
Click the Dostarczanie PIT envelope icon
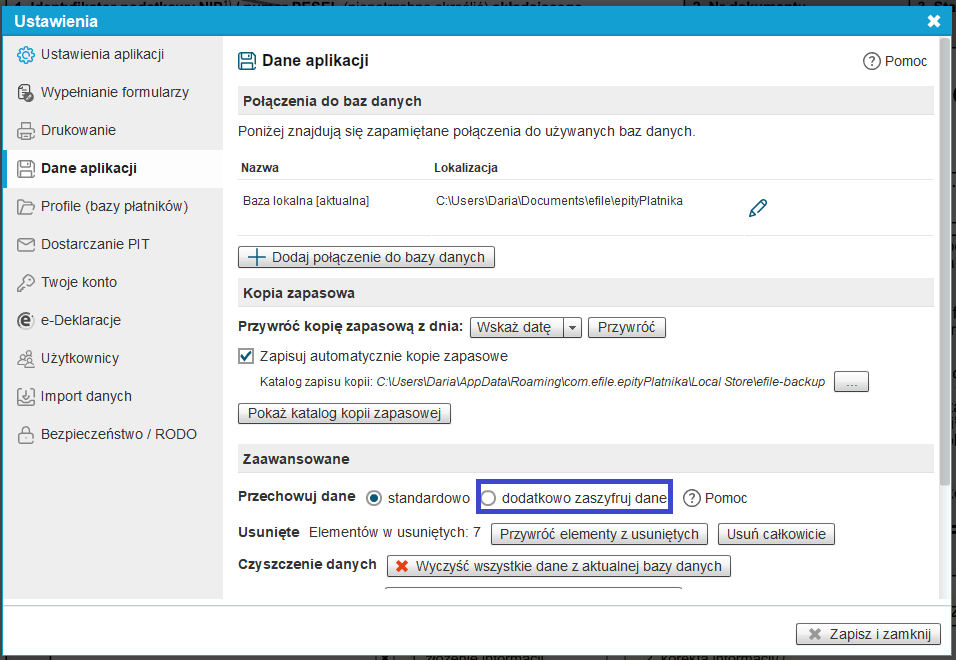point(26,245)
